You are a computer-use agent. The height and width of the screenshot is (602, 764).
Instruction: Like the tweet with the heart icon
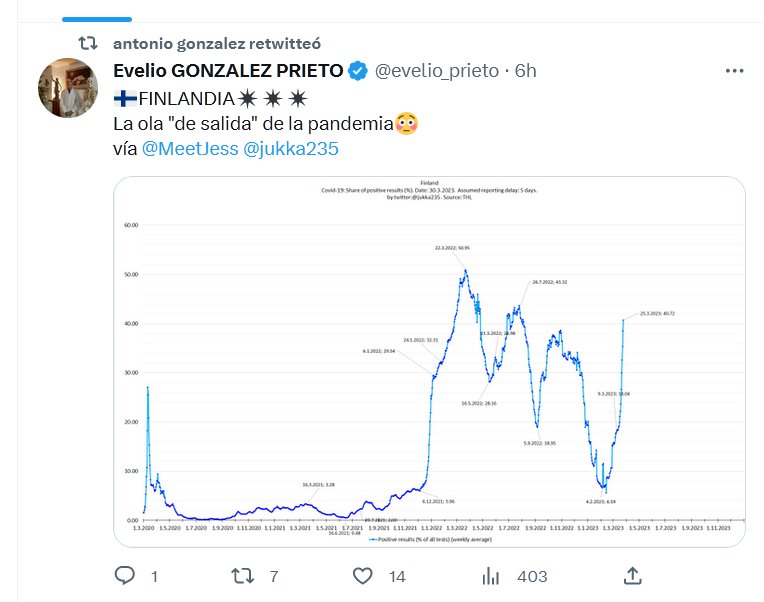coord(364,576)
